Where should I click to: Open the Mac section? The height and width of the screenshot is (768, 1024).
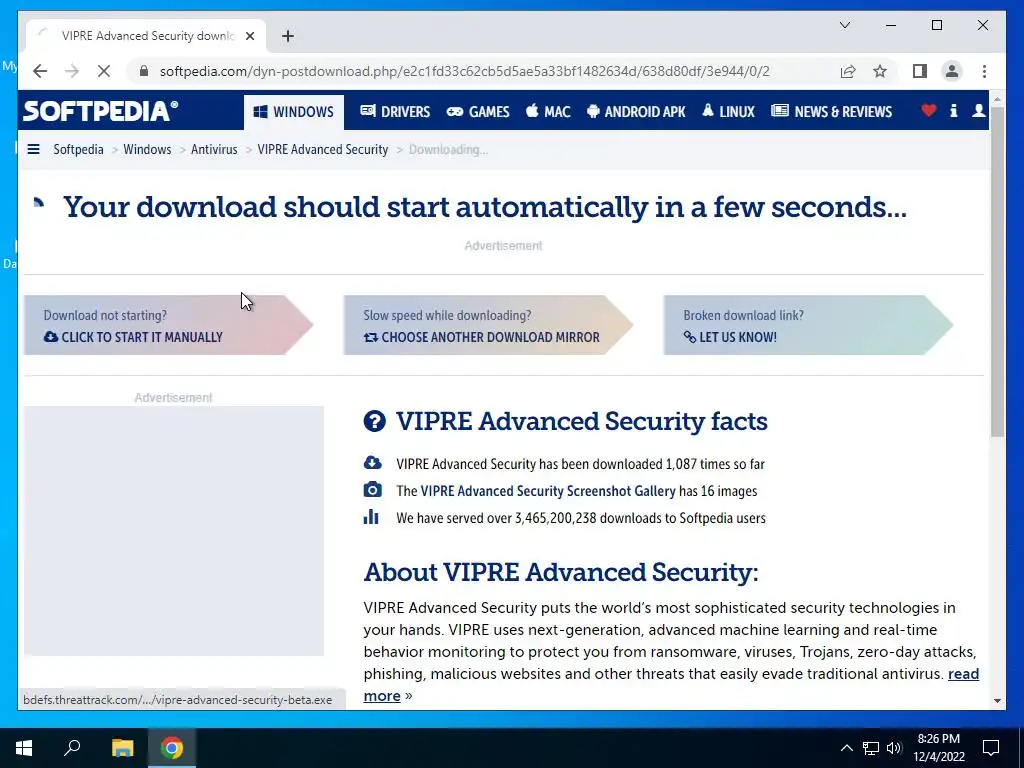549,112
